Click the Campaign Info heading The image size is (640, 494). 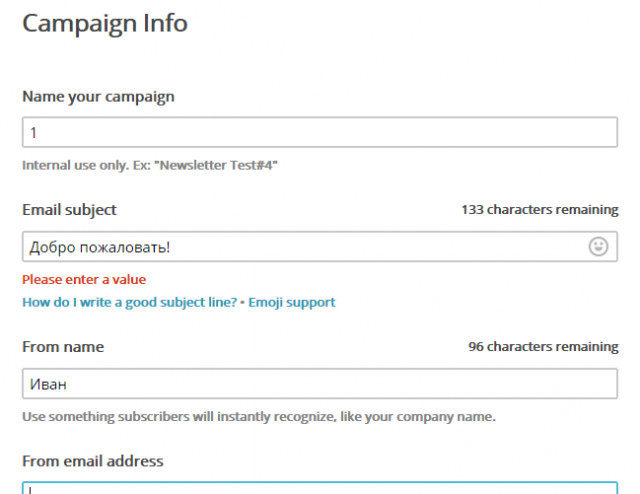105,23
